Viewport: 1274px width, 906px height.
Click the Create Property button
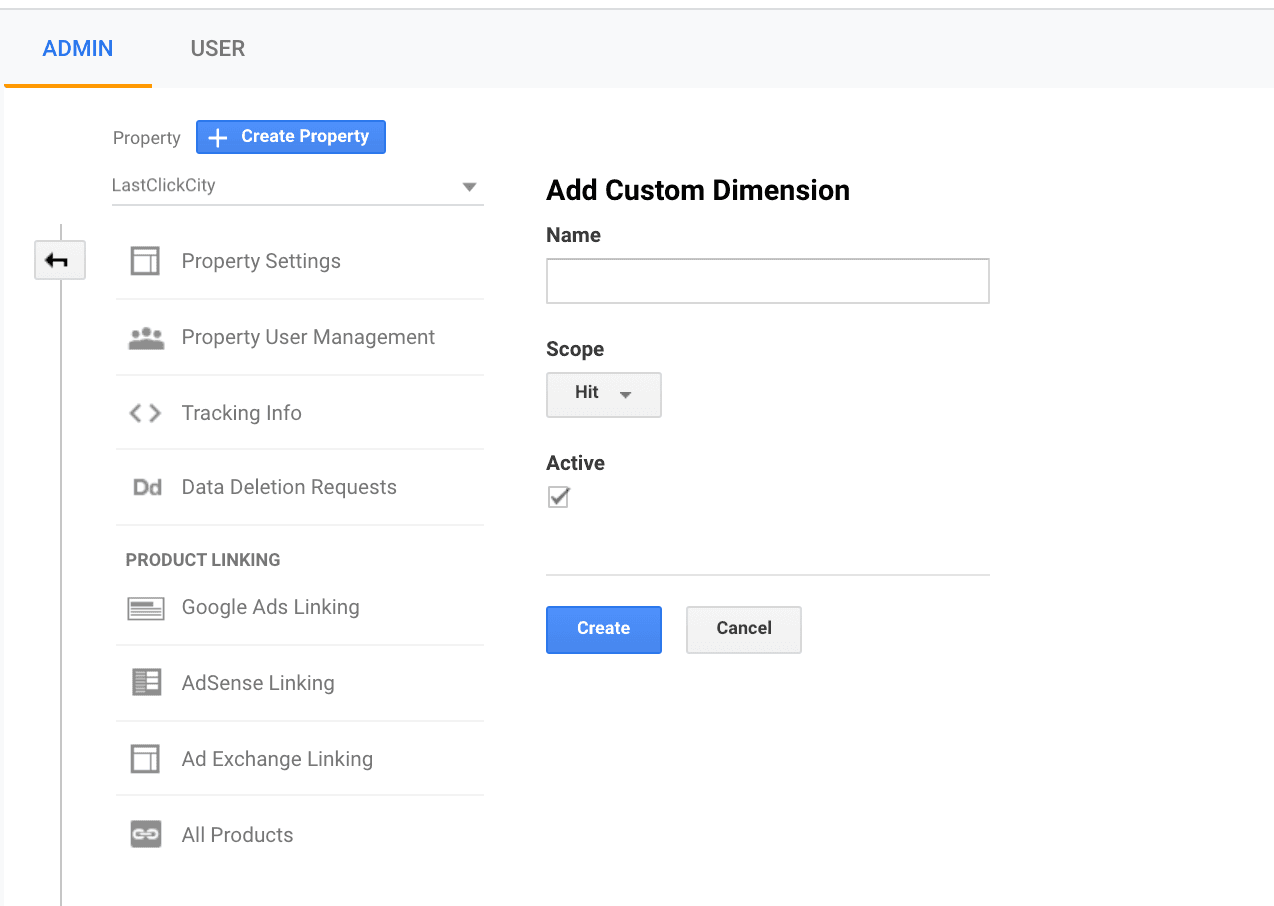[x=291, y=137]
